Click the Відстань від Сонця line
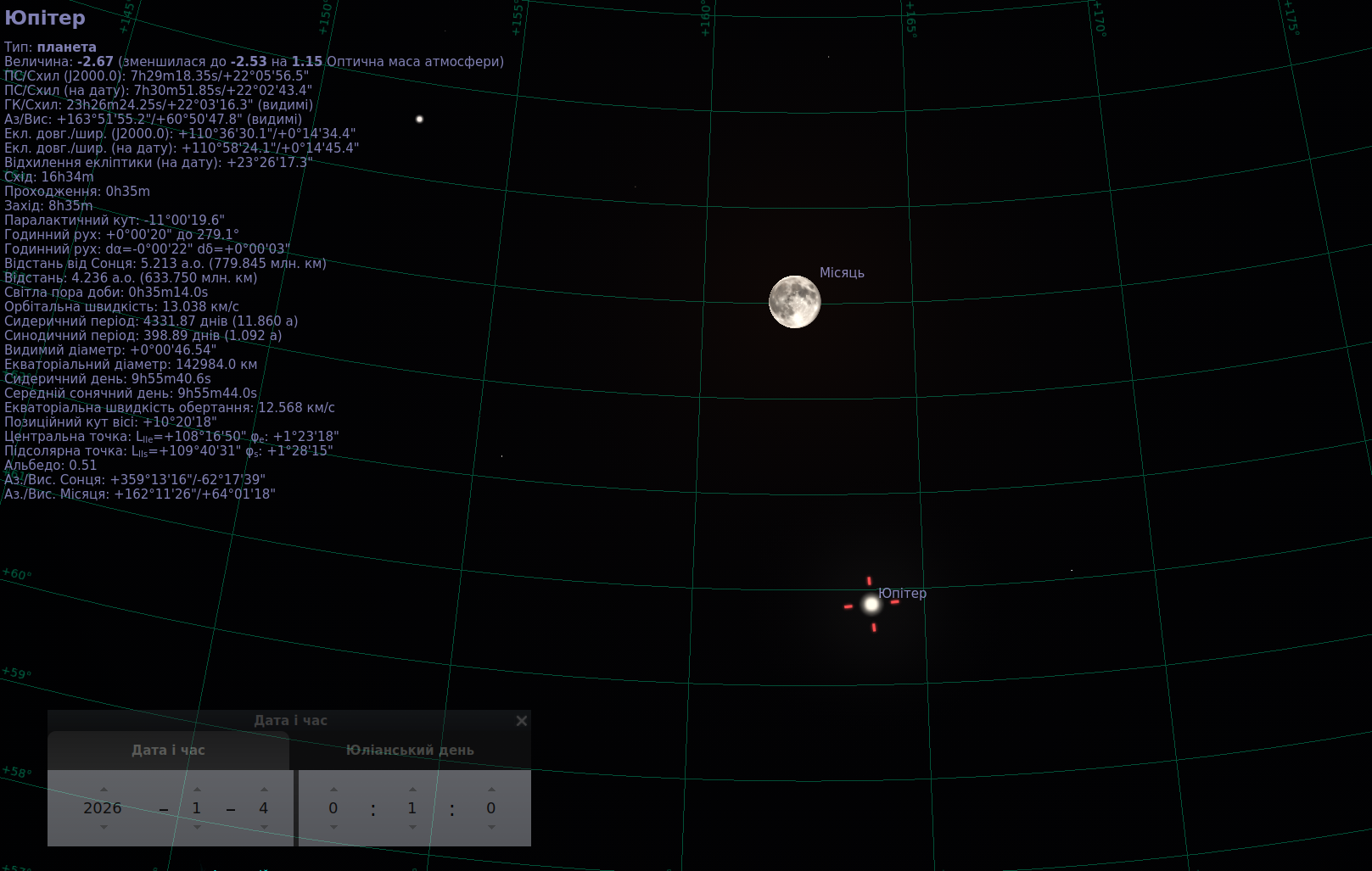This screenshot has width=1372, height=871. [x=165, y=264]
